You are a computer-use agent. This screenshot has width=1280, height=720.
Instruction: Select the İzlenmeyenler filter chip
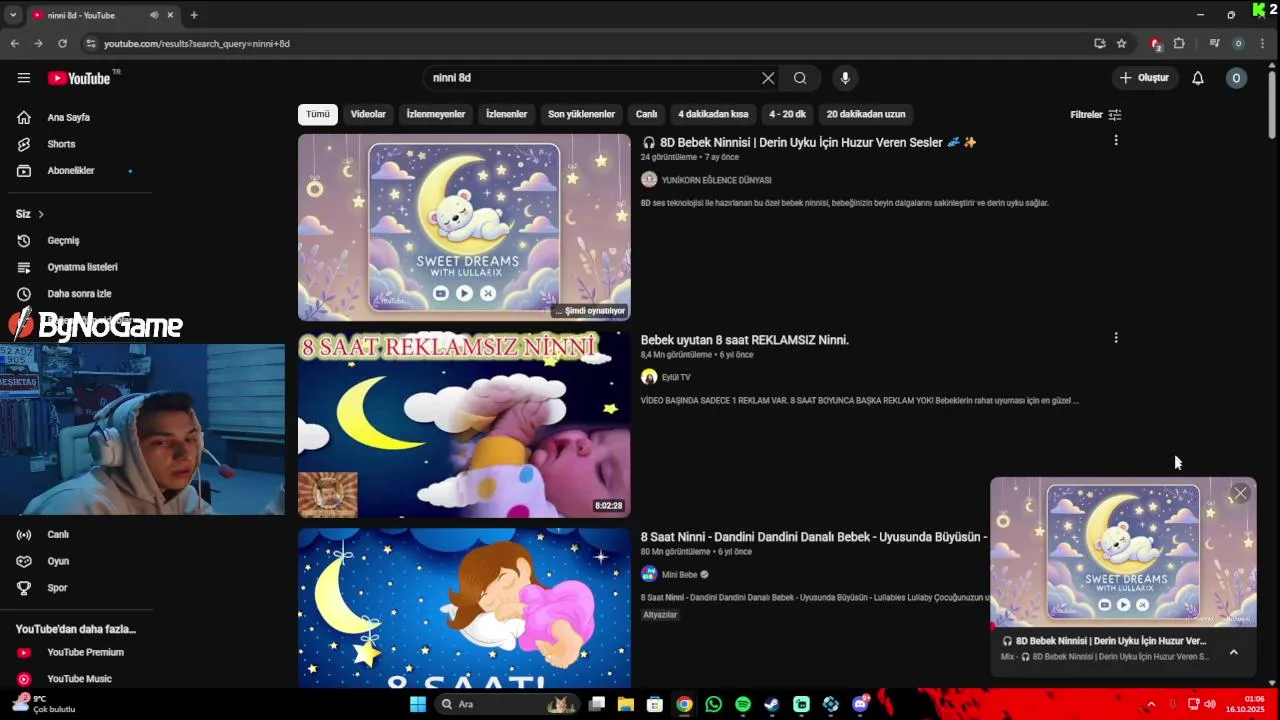[436, 114]
